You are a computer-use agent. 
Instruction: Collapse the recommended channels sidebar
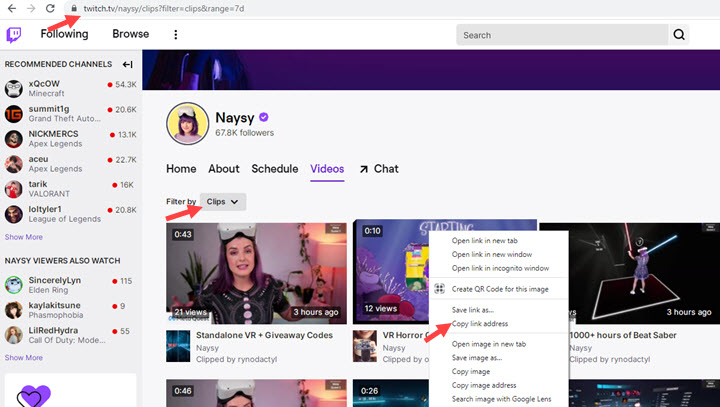(x=127, y=64)
